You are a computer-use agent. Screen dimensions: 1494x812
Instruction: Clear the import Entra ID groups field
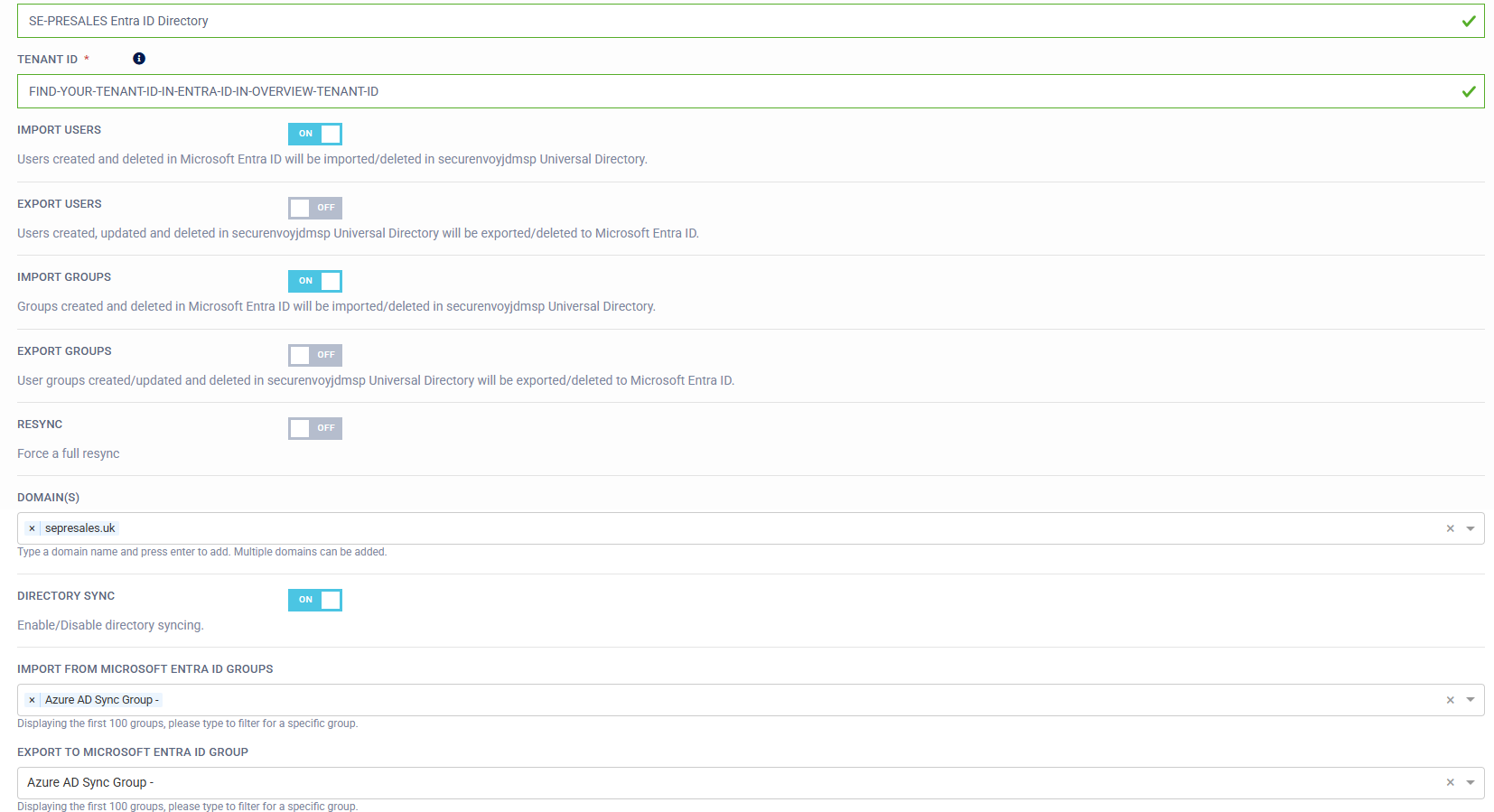tap(1450, 700)
